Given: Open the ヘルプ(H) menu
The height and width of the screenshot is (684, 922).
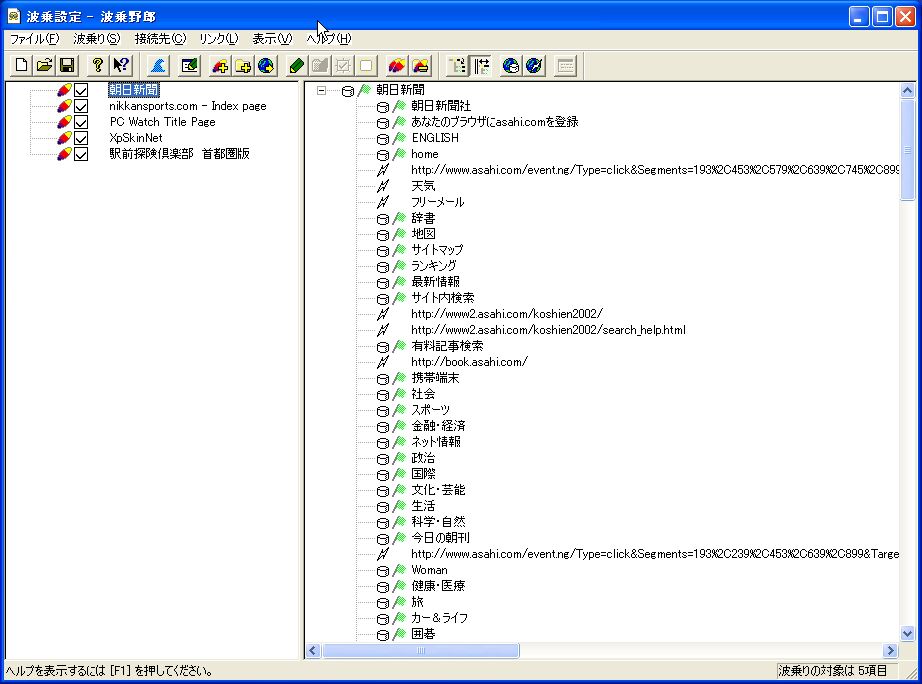Looking at the screenshot, I should (329, 39).
